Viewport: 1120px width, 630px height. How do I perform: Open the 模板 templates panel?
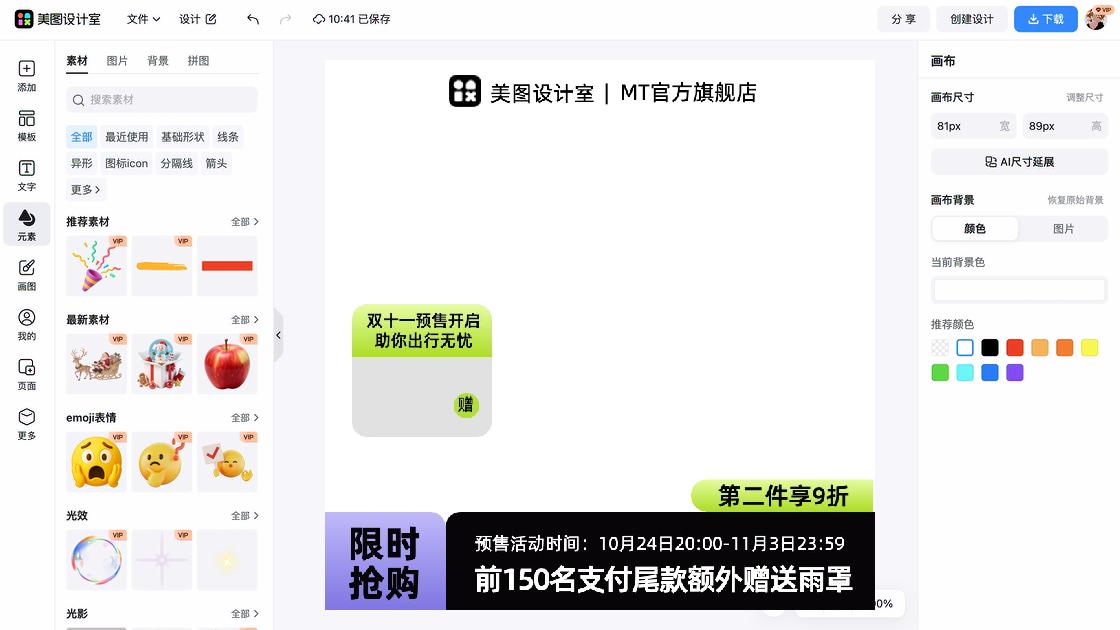pyautogui.click(x=26, y=124)
